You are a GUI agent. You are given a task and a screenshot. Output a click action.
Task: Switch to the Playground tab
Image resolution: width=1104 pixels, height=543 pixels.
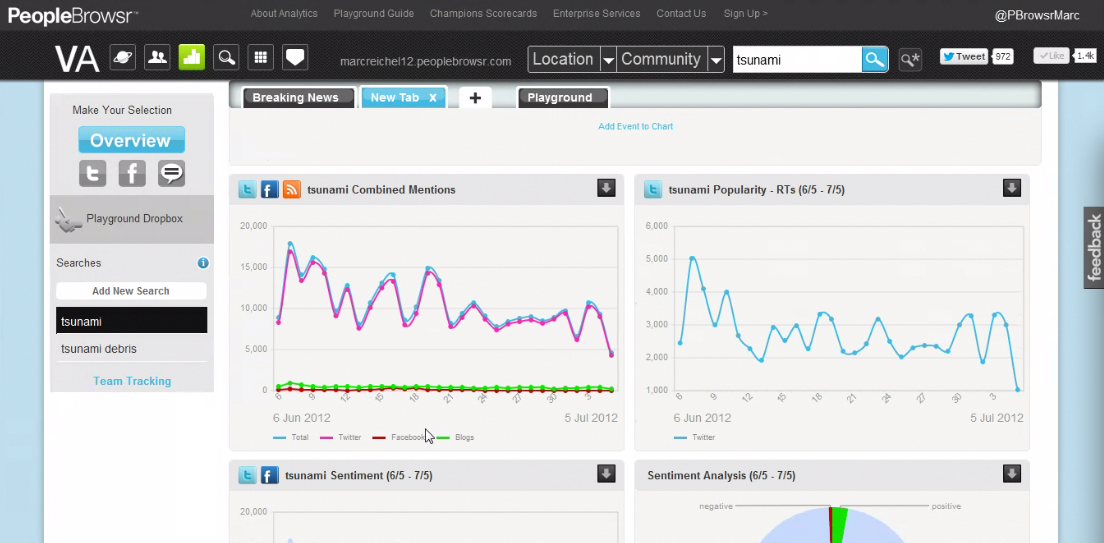click(561, 98)
